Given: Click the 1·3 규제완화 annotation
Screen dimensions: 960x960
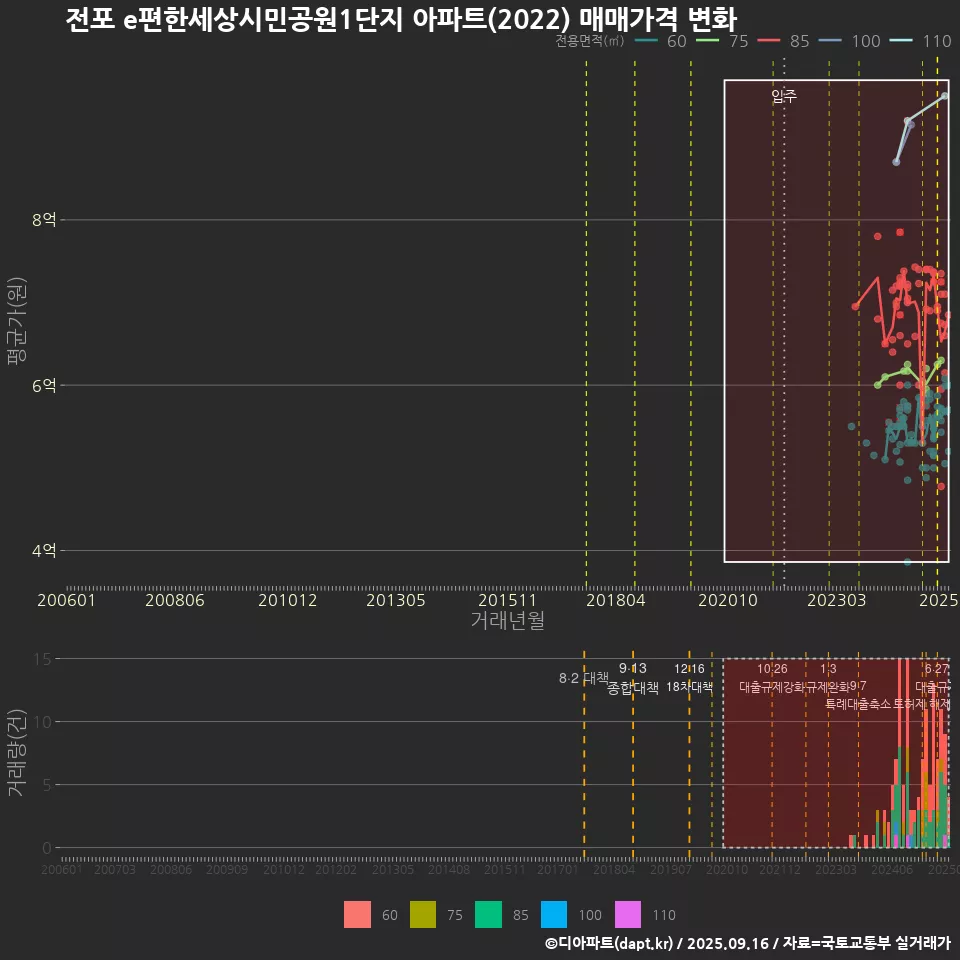Looking at the screenshot, I should (828, 678).
